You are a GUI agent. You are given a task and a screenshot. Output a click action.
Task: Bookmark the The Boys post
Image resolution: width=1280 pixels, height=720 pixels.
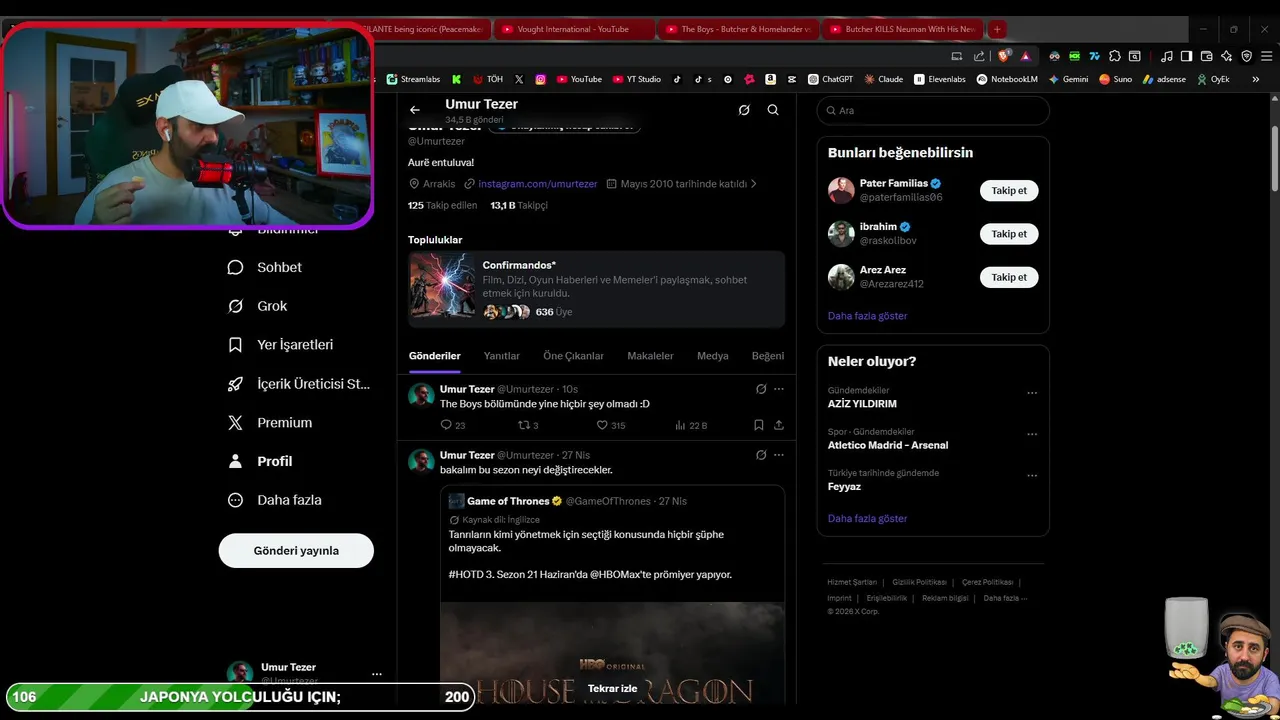[x=759, y=425]
